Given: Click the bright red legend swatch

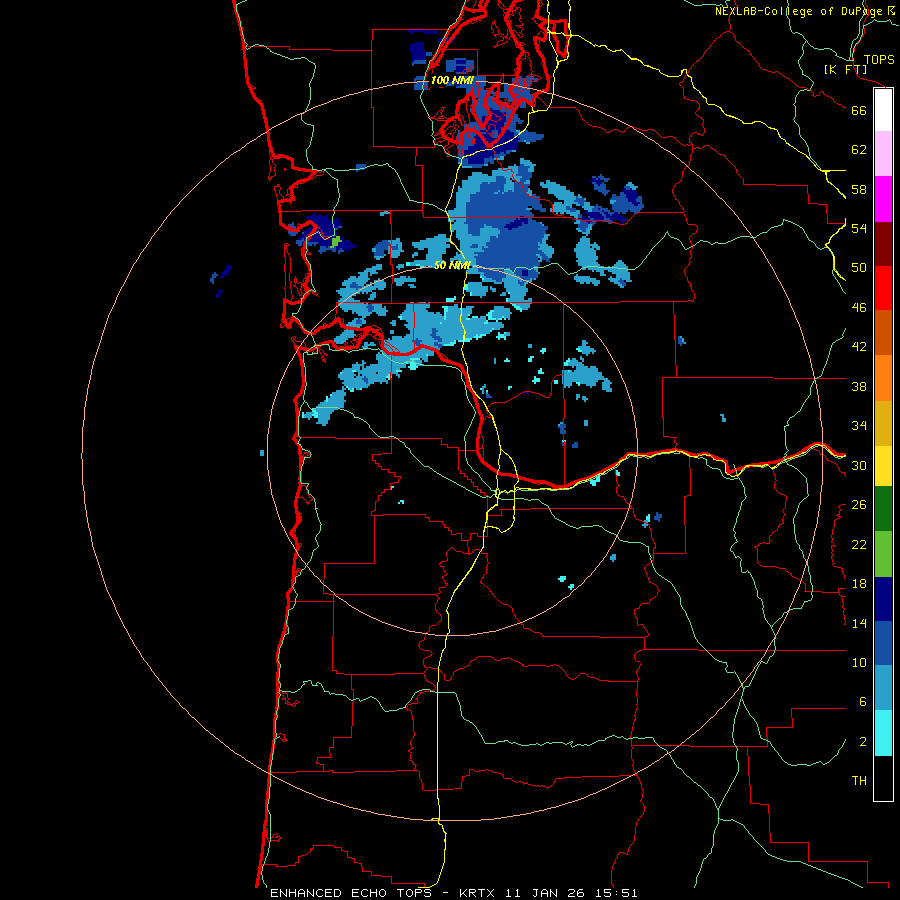Looking at the screenshot, I should [x=883, y=288].
